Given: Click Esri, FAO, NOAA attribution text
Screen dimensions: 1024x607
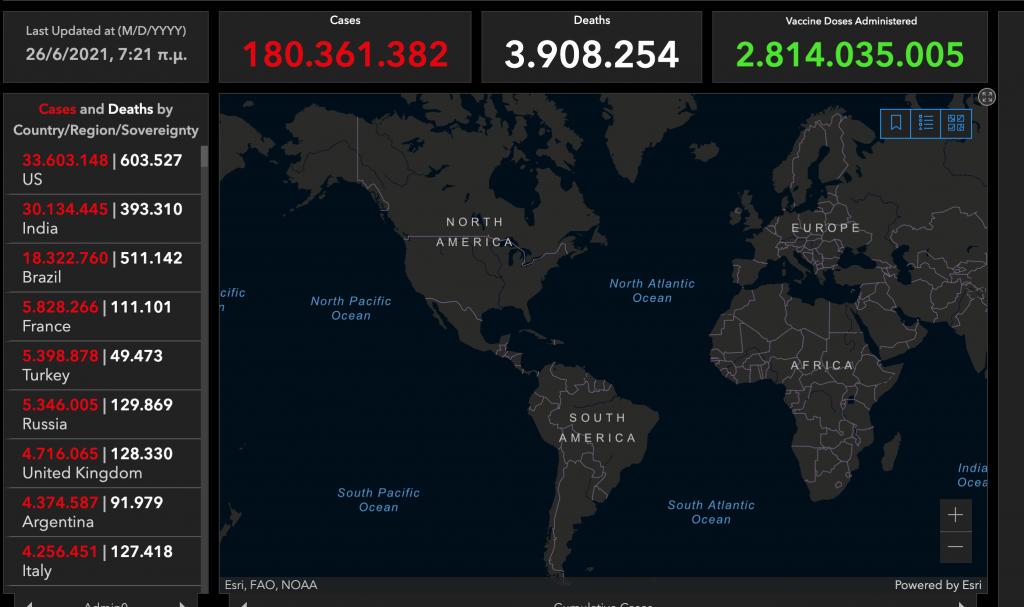Looking at the screenshot, I should [271, 585].
